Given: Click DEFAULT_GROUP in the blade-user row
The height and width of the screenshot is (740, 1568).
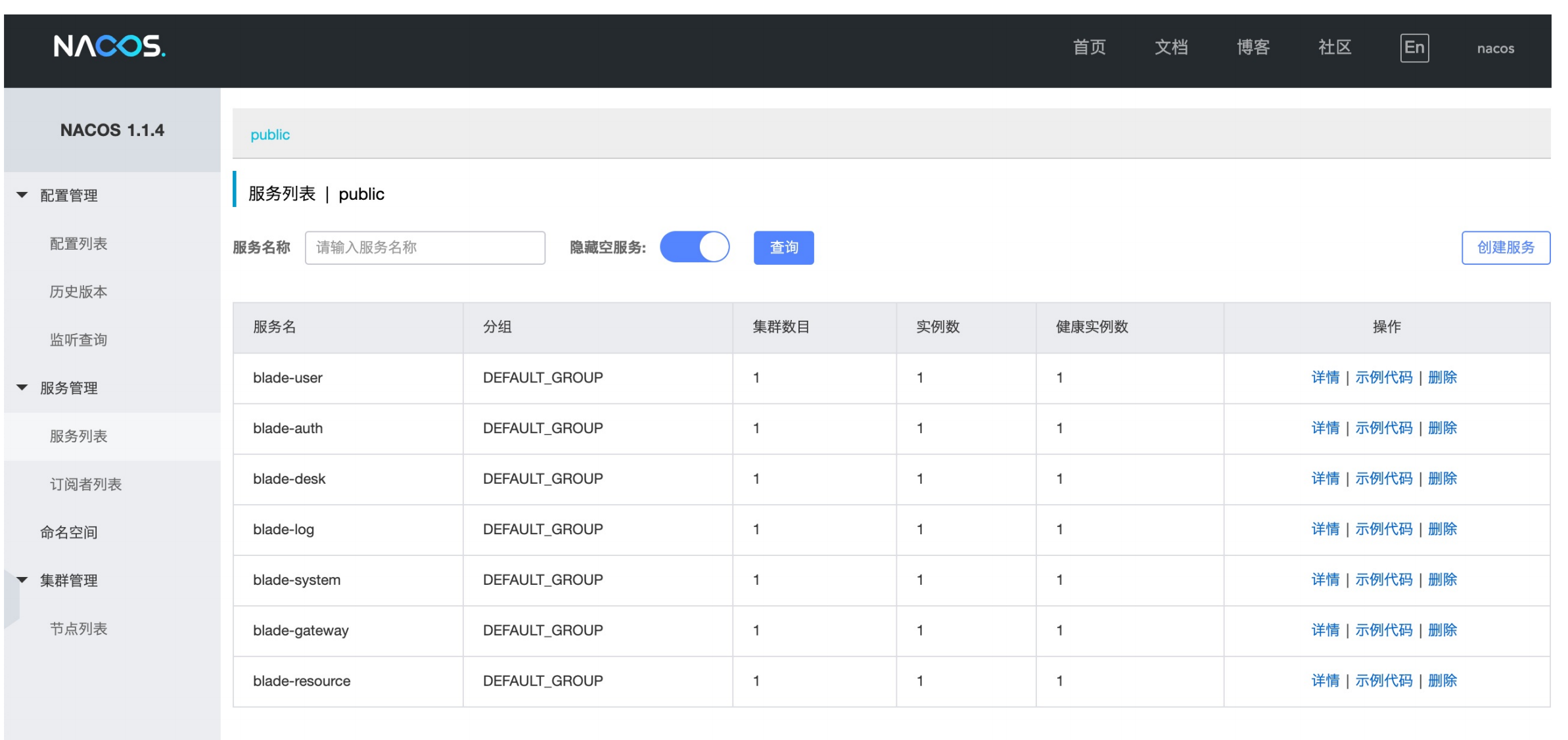Looking at the screenshot, I should tap(543, 378).
